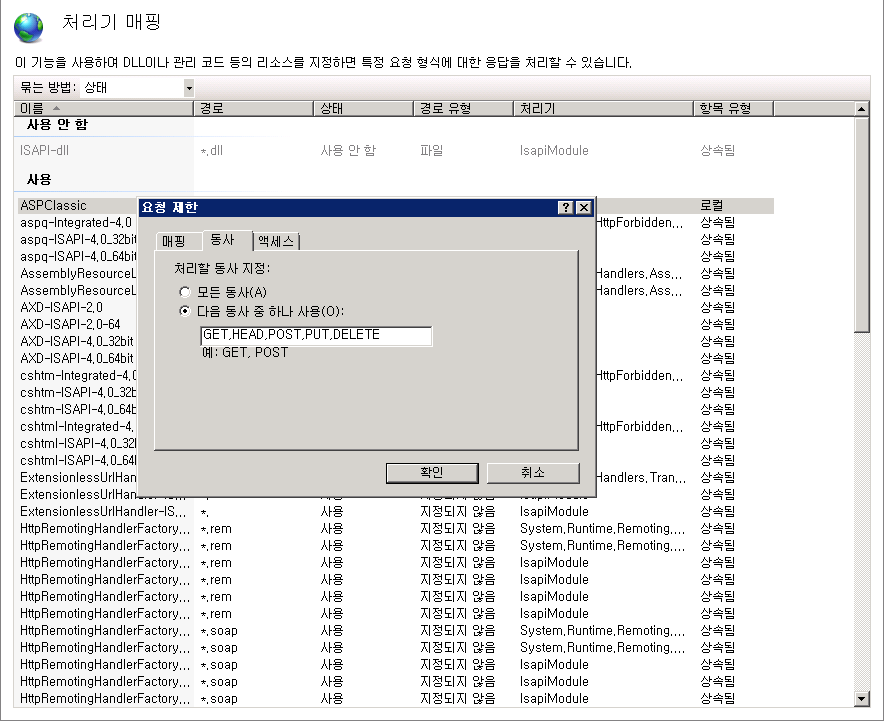Click the vertical scrollbar thumb
The width and height of the screenshot is (884, 721).
(861, 224)
